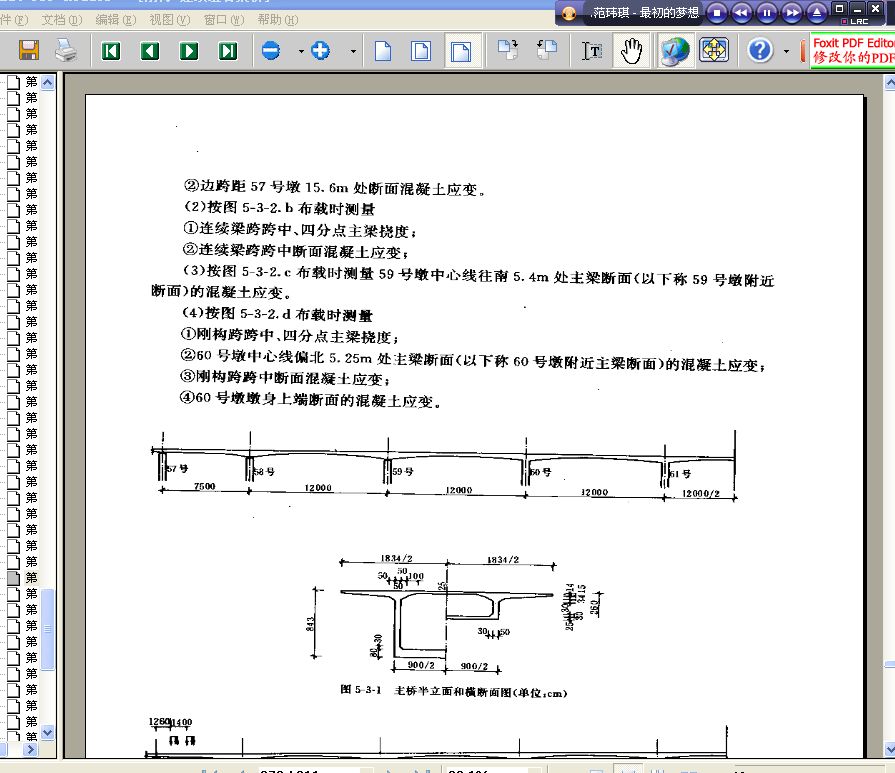The image size is (895, 773).
Task: Open the dropdown arrow beside Zoom Out
Action: click(301, 51)
